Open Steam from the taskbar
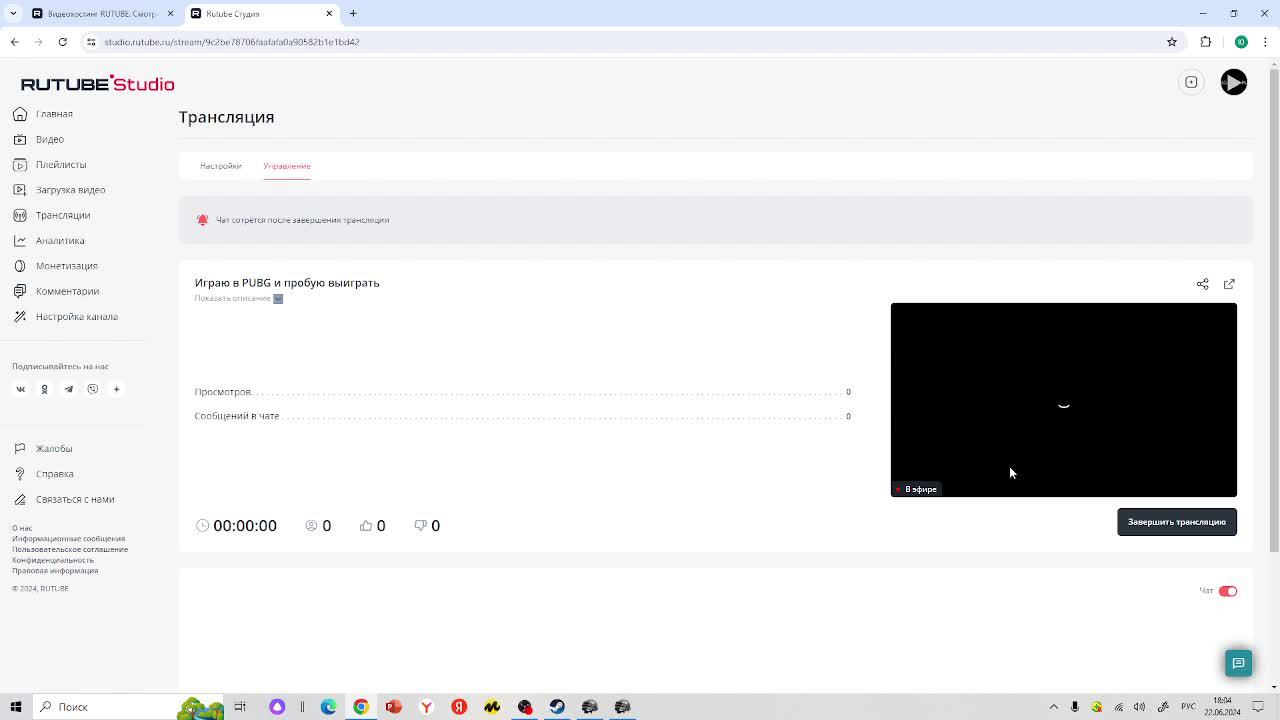 coord(557,707)
